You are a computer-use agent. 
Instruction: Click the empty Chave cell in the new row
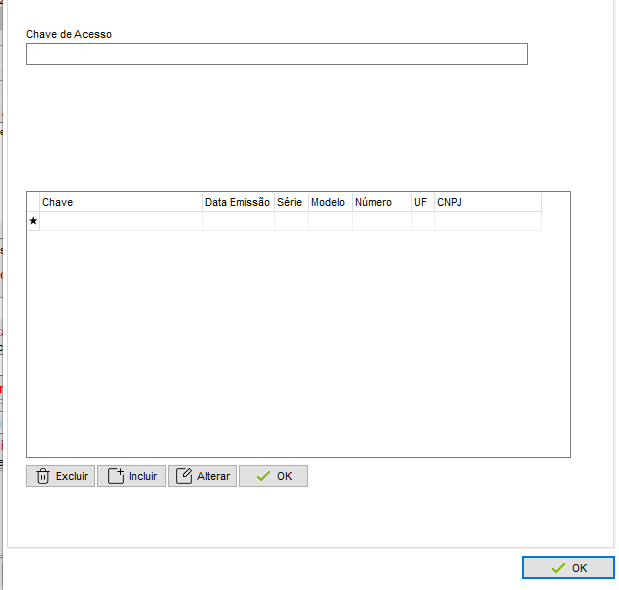(x=120, y=221)
